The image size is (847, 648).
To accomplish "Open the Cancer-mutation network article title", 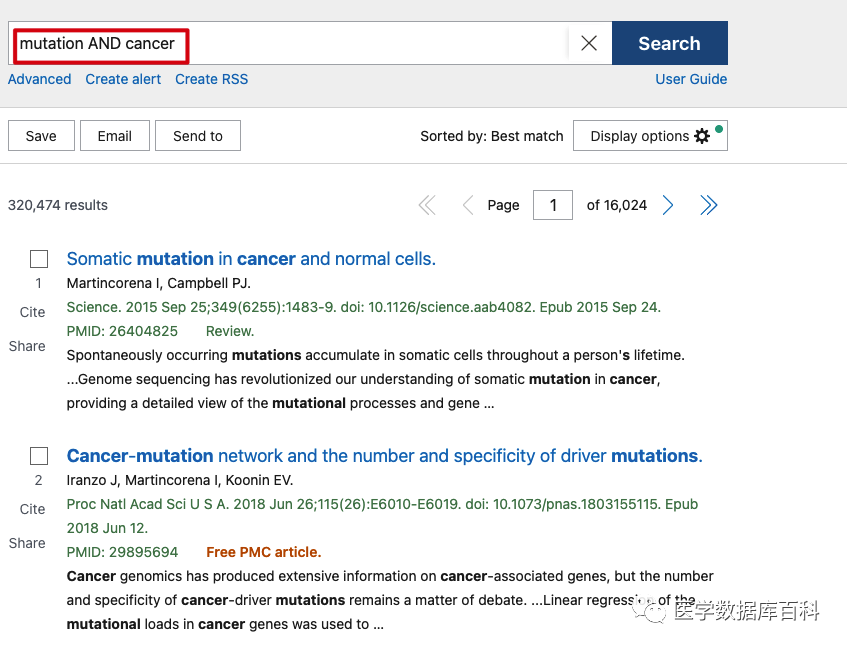I will point(385,456).
